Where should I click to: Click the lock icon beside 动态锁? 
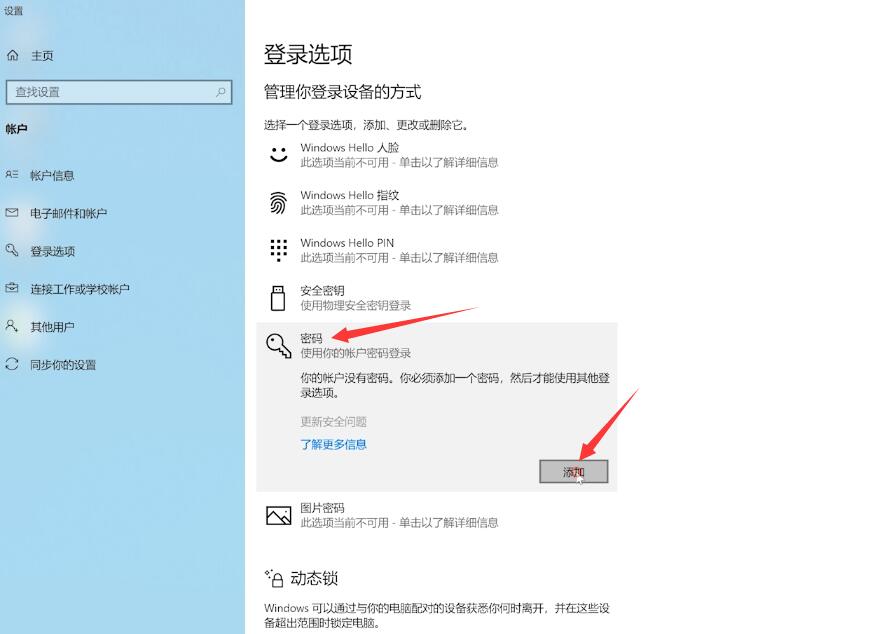click(x=274, y=578)
